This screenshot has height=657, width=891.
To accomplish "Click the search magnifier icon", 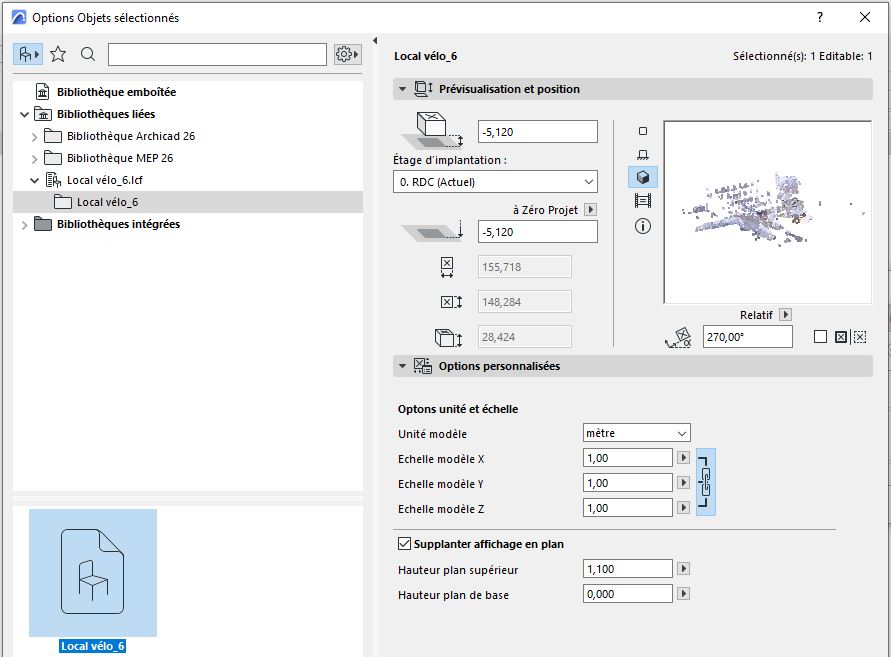I will point(88,54).
